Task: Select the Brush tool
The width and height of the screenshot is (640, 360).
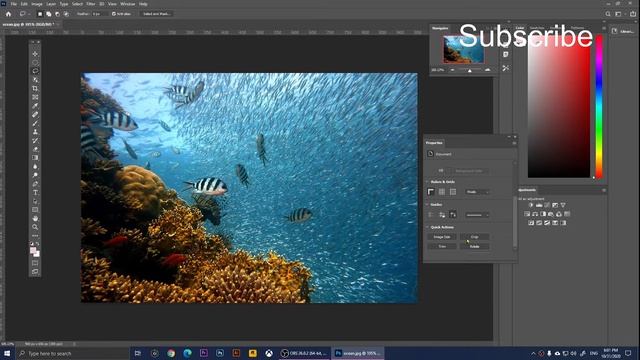Action: click(x=35, y=123)
